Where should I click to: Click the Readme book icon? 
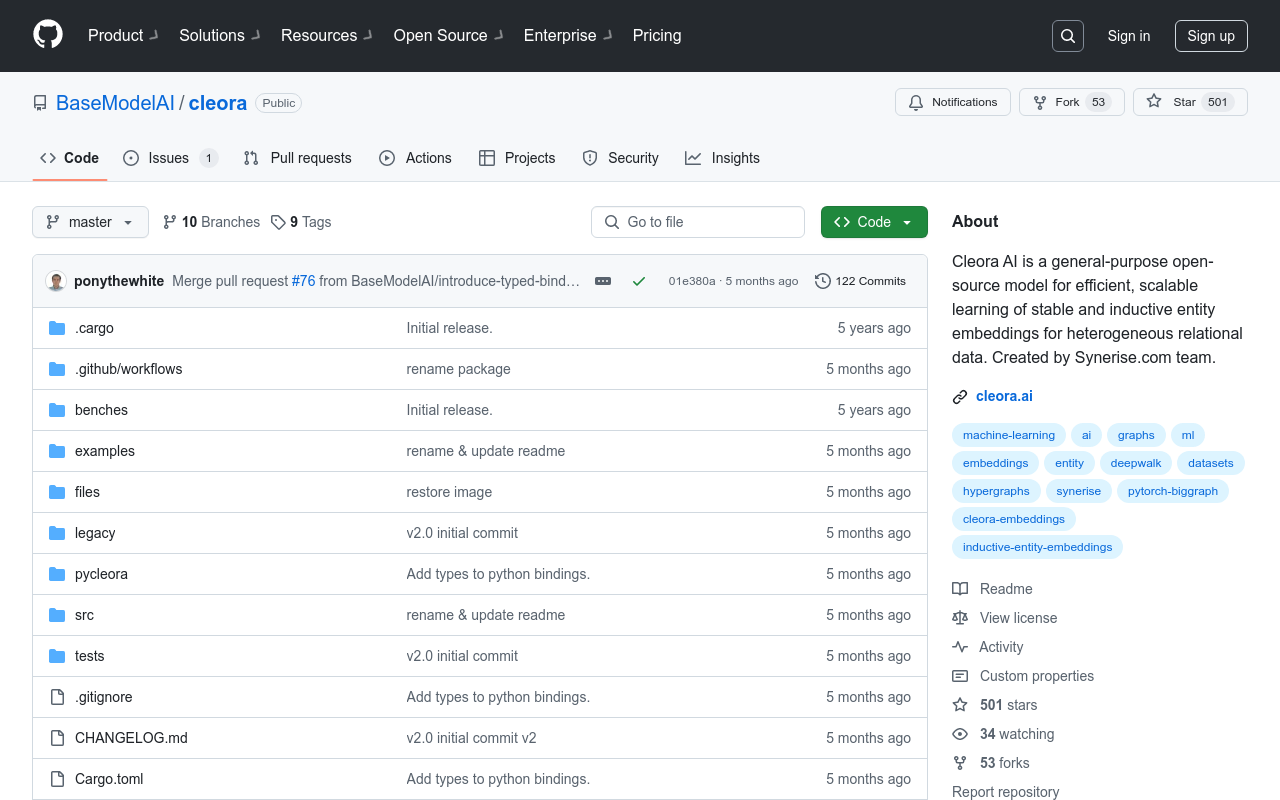click(x=960, y=589)
